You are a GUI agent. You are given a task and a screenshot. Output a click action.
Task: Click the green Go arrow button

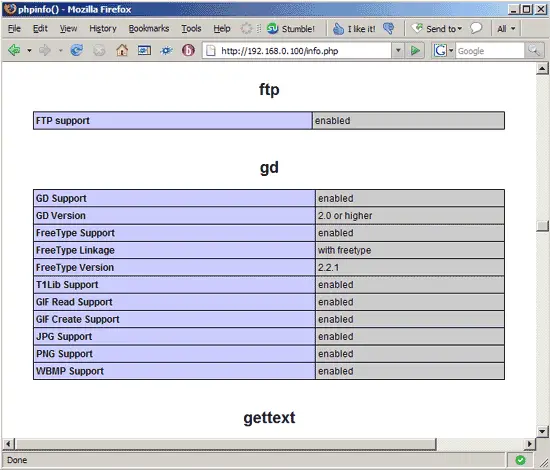[x=415, y=51]
